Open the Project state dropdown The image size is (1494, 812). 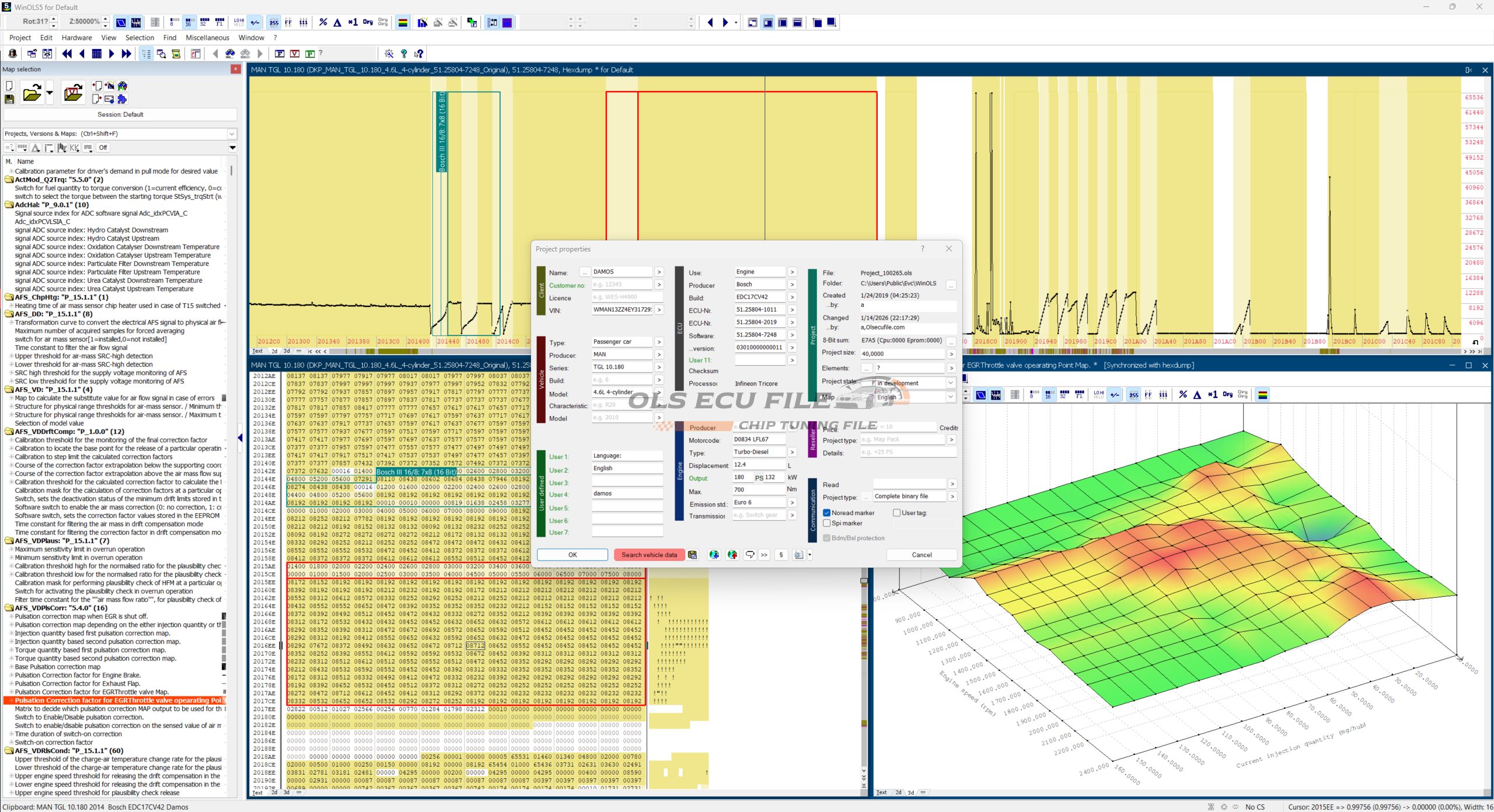(x=950, y=383)
